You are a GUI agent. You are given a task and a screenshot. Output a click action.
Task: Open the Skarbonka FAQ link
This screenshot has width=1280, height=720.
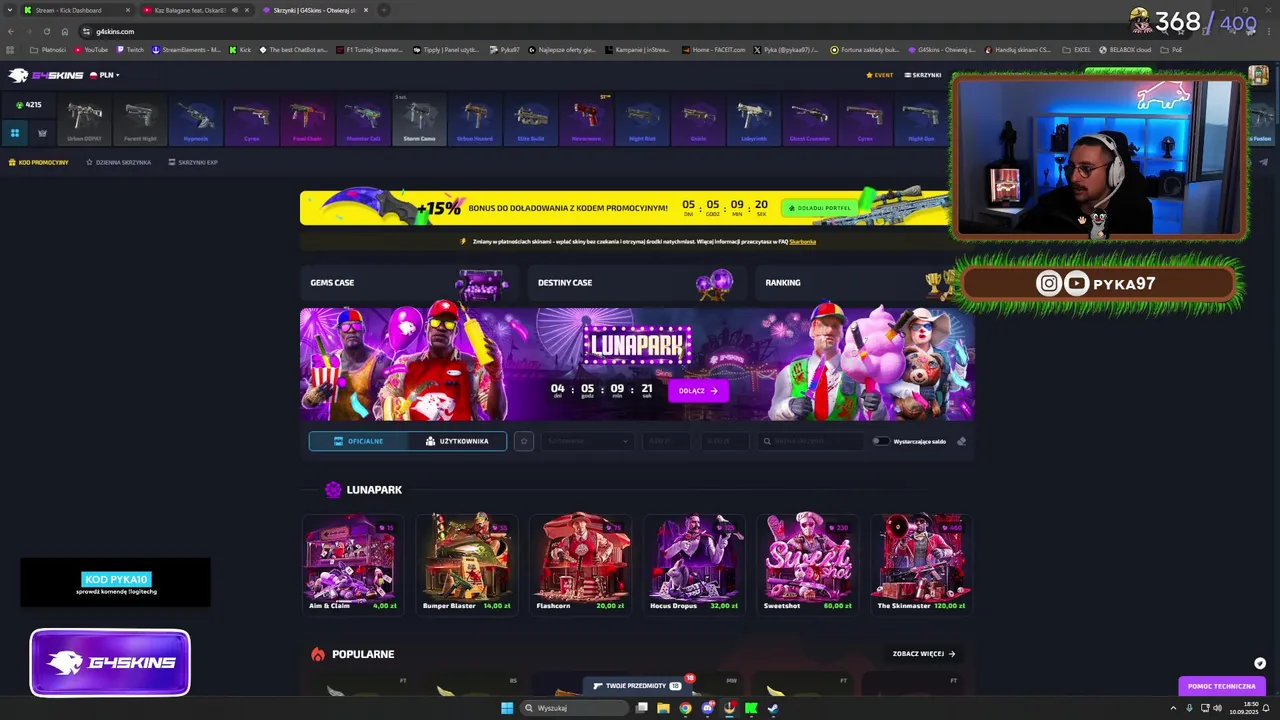click(x=802, y=241)
